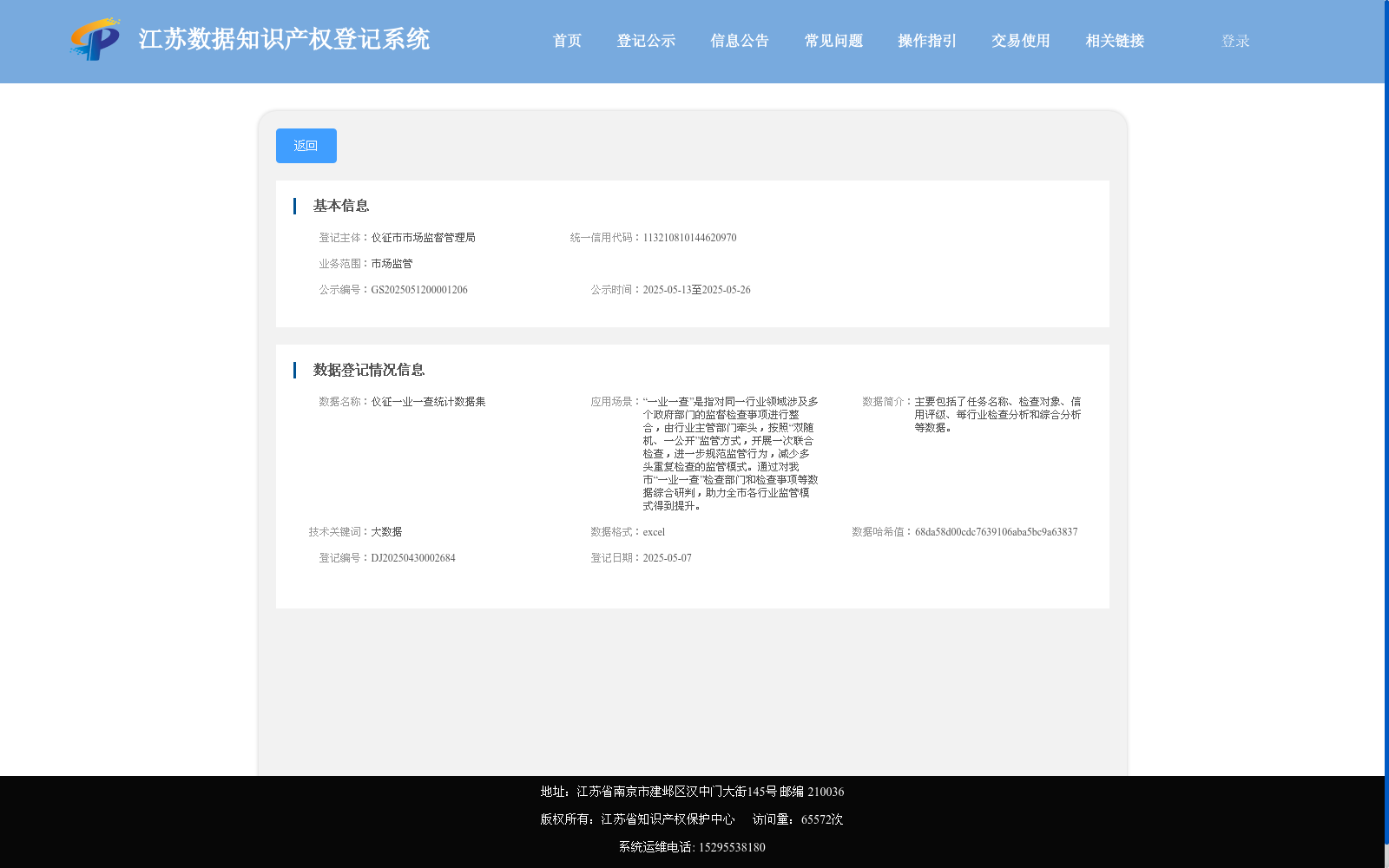Select hash value 68da58d00cdc7639106aba5bc9a63837
Screen dimensions: 1389x868
click(x=996, y=532)
